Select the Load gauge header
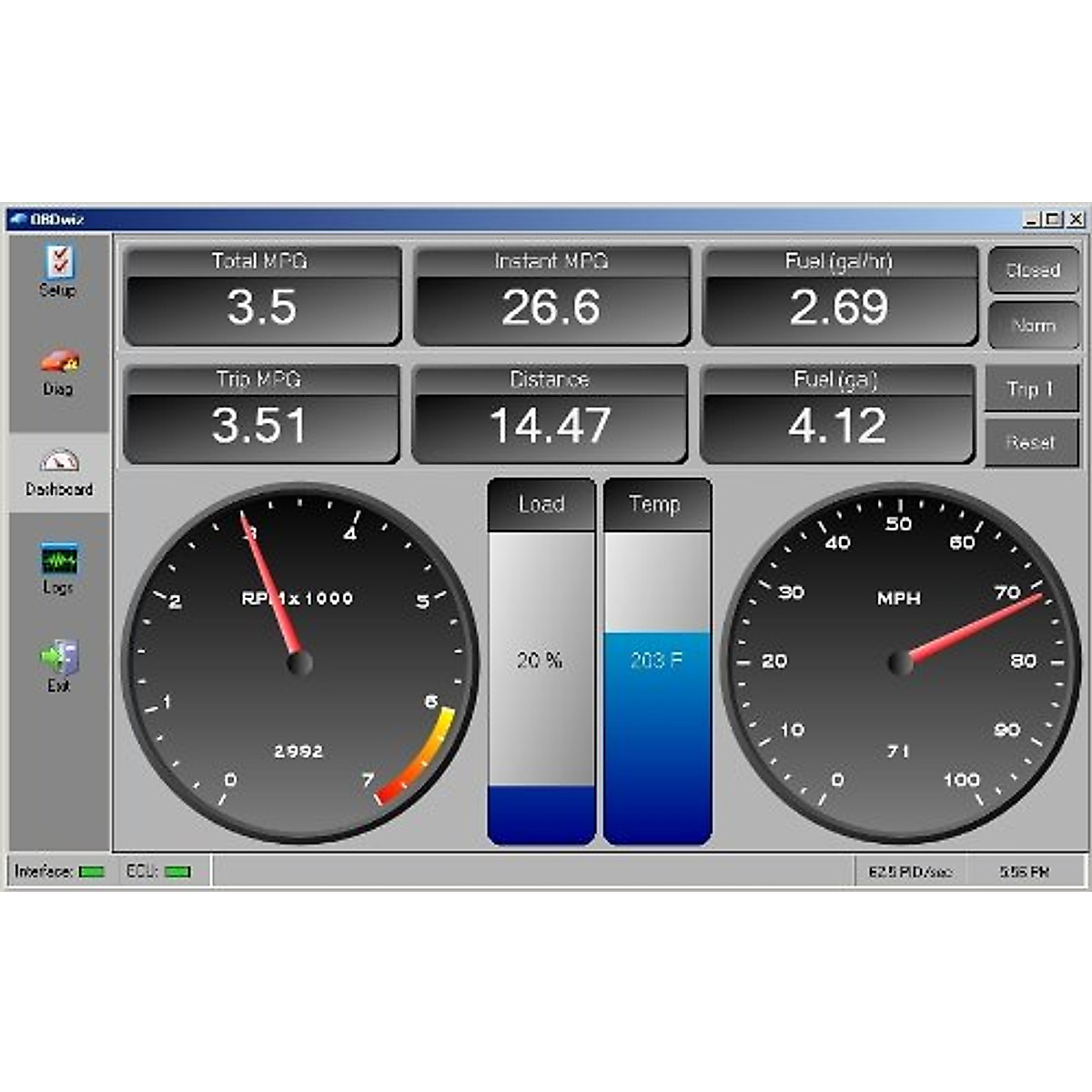This screenshot has width=1092, height=1092. click(541, 501)
